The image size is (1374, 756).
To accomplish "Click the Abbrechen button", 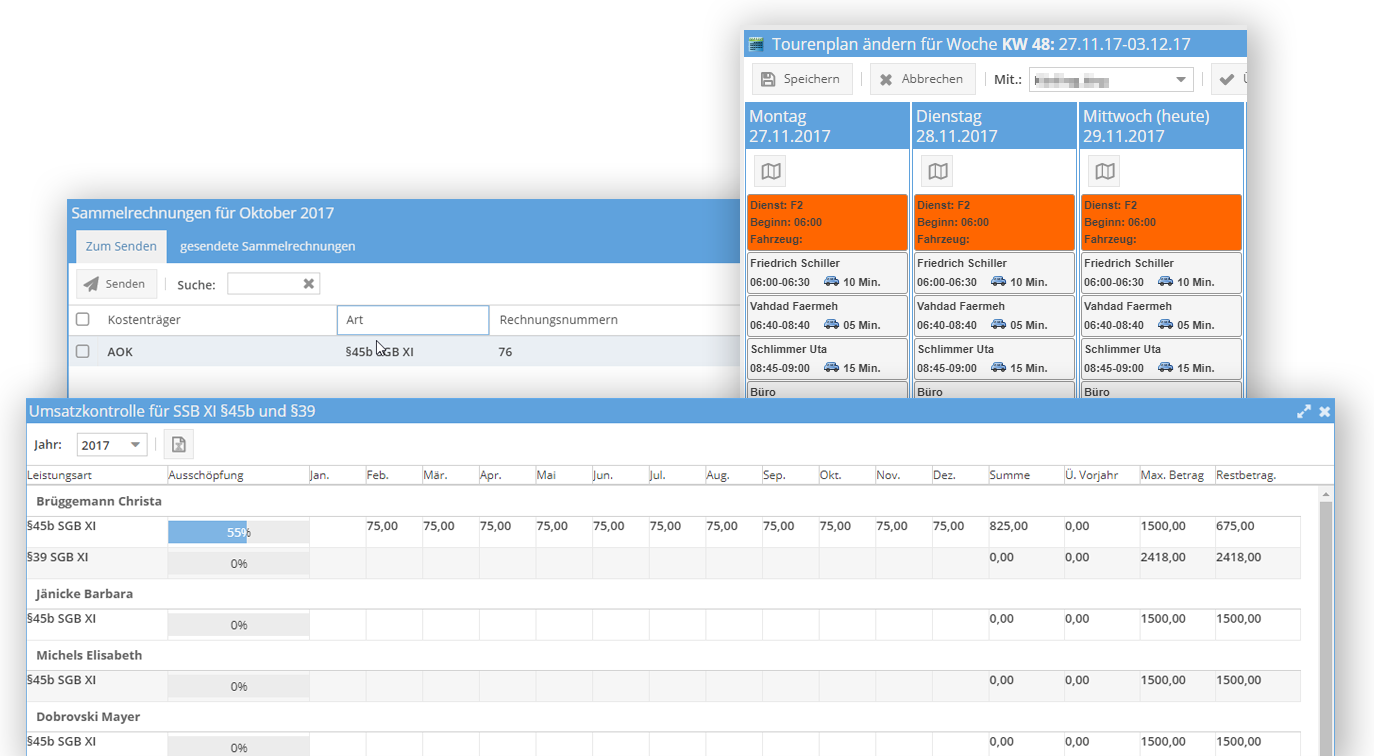I will pos(920,79).
